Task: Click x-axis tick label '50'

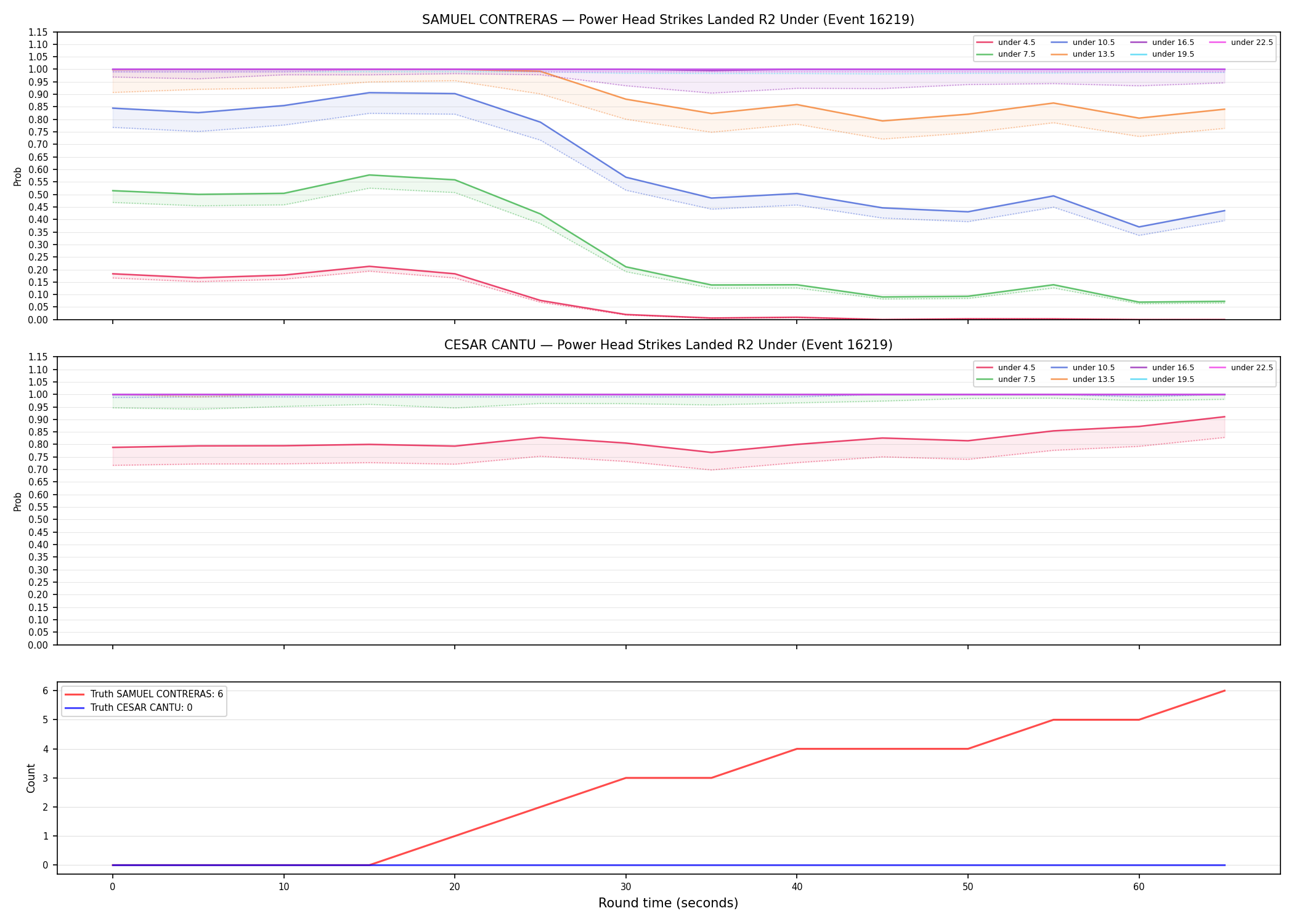Action: (968, 887)
